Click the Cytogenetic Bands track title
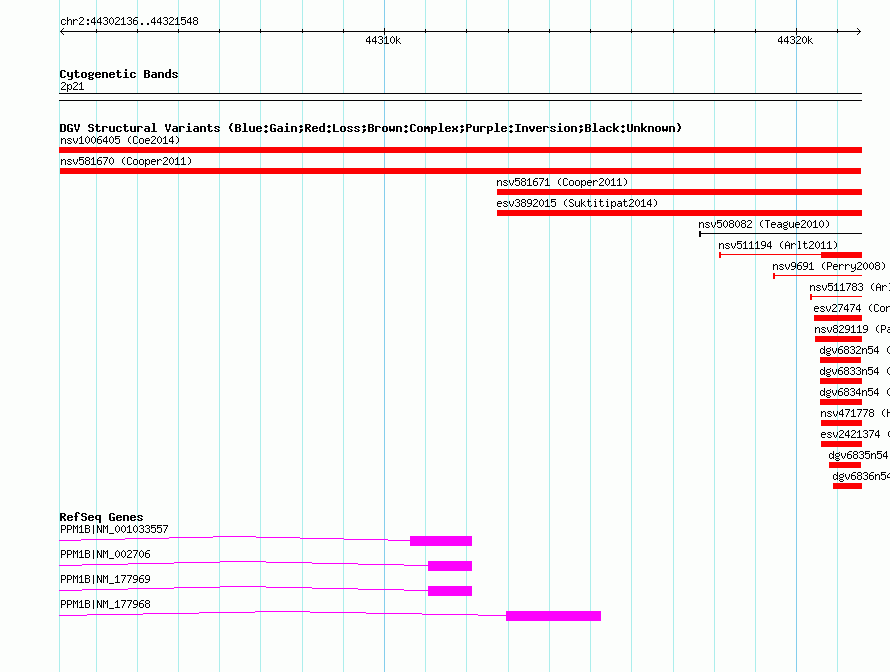The height and width of the screenshot is (672, 890). pyautogui.click(x=119, y=74)
